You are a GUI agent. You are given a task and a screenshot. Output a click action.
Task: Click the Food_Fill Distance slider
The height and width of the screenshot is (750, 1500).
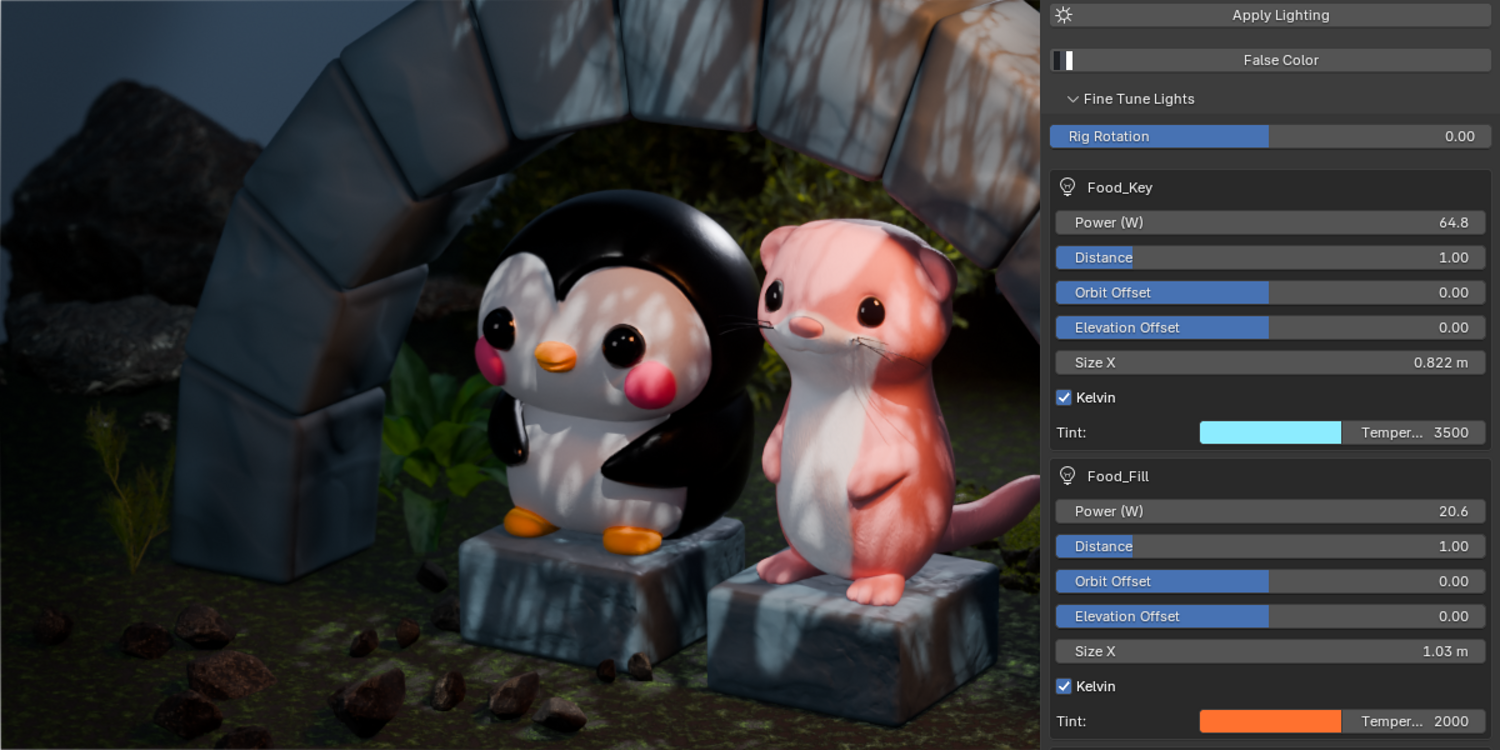[1270, 546]
